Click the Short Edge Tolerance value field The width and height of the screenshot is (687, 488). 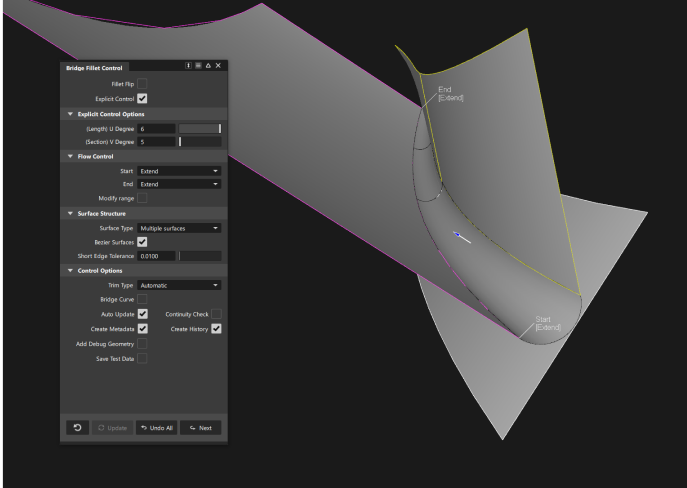tap(156, 256)
